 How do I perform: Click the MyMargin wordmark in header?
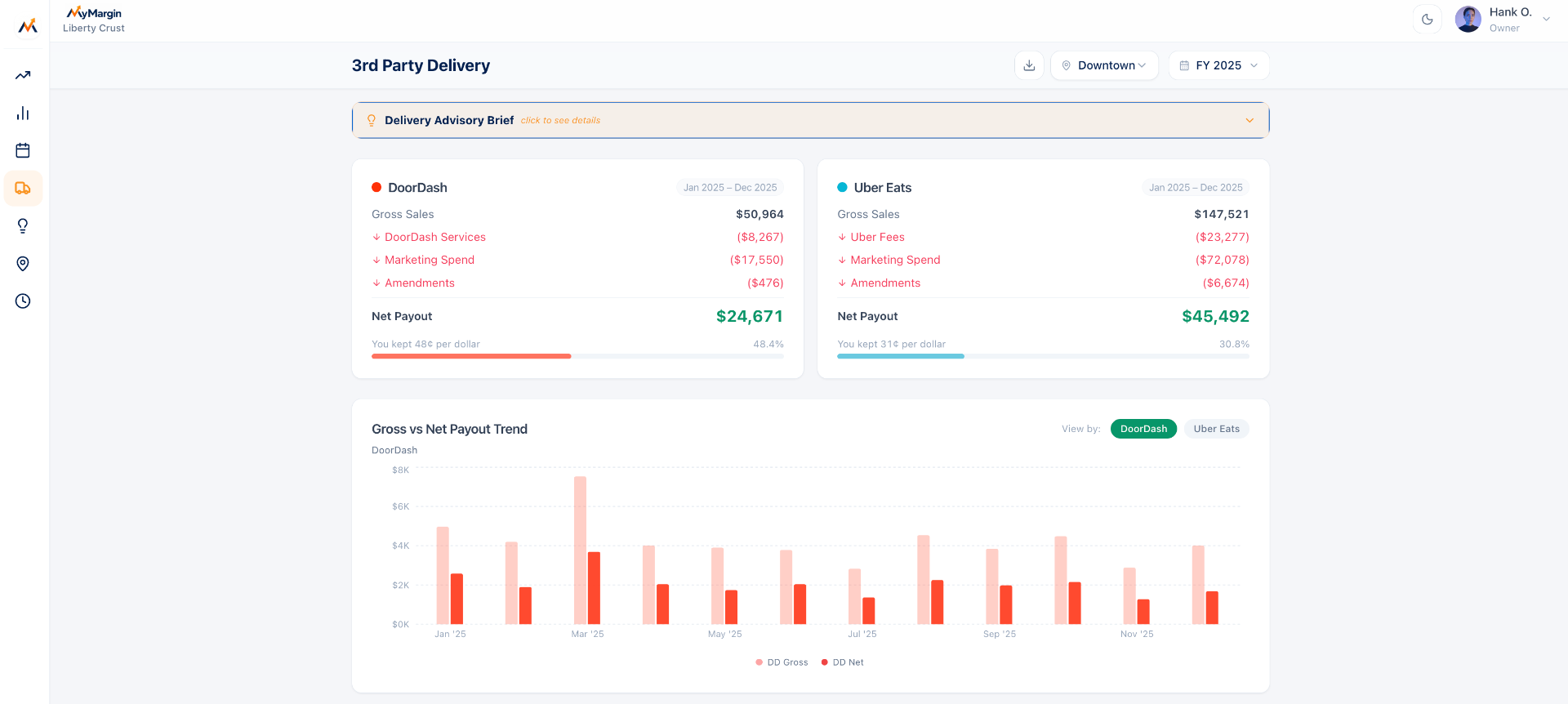94,13
